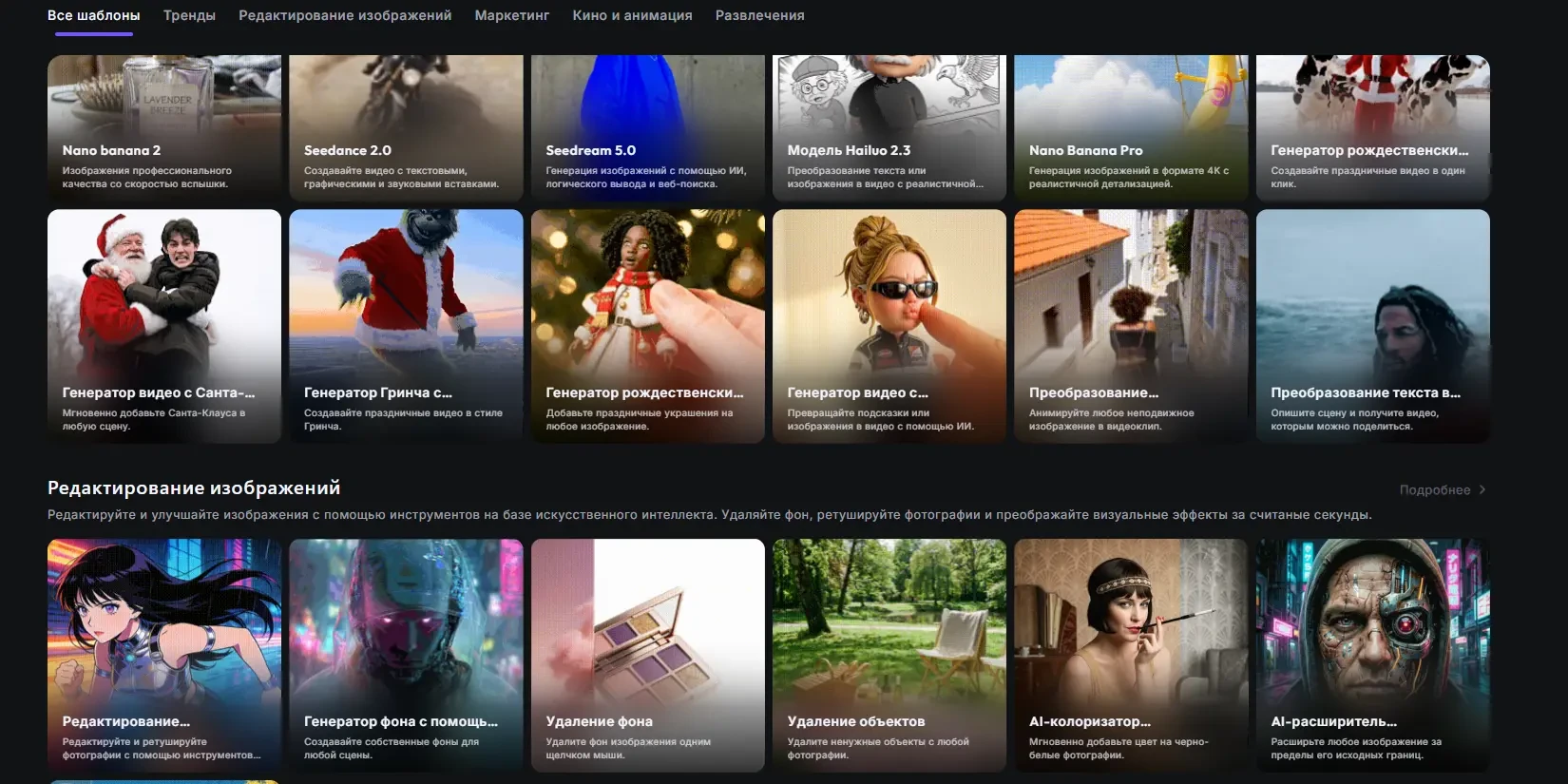
Task: Click the Все шаблоны tab
Action: [x=93, y=15]
